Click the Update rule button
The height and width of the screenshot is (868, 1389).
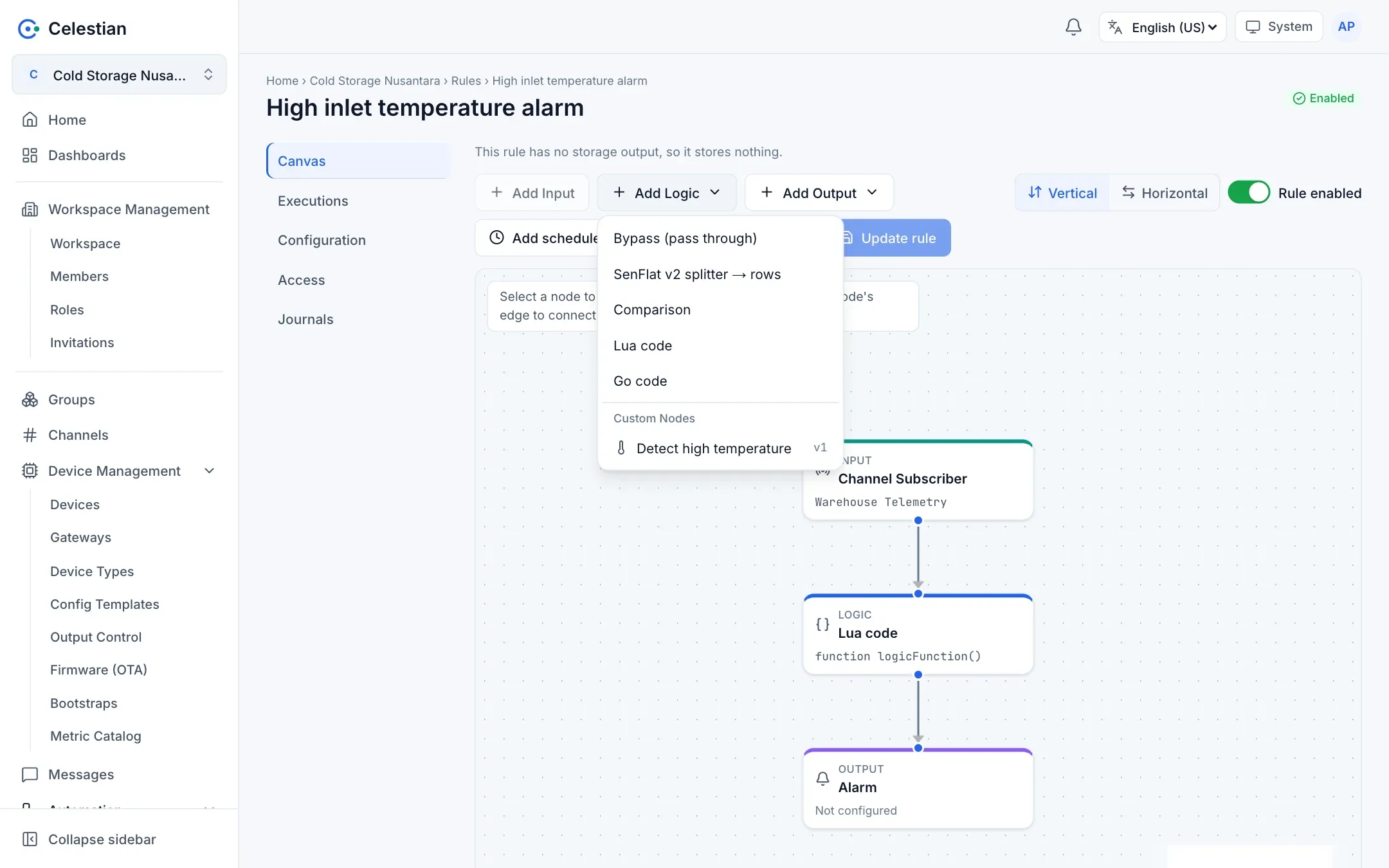897,238
